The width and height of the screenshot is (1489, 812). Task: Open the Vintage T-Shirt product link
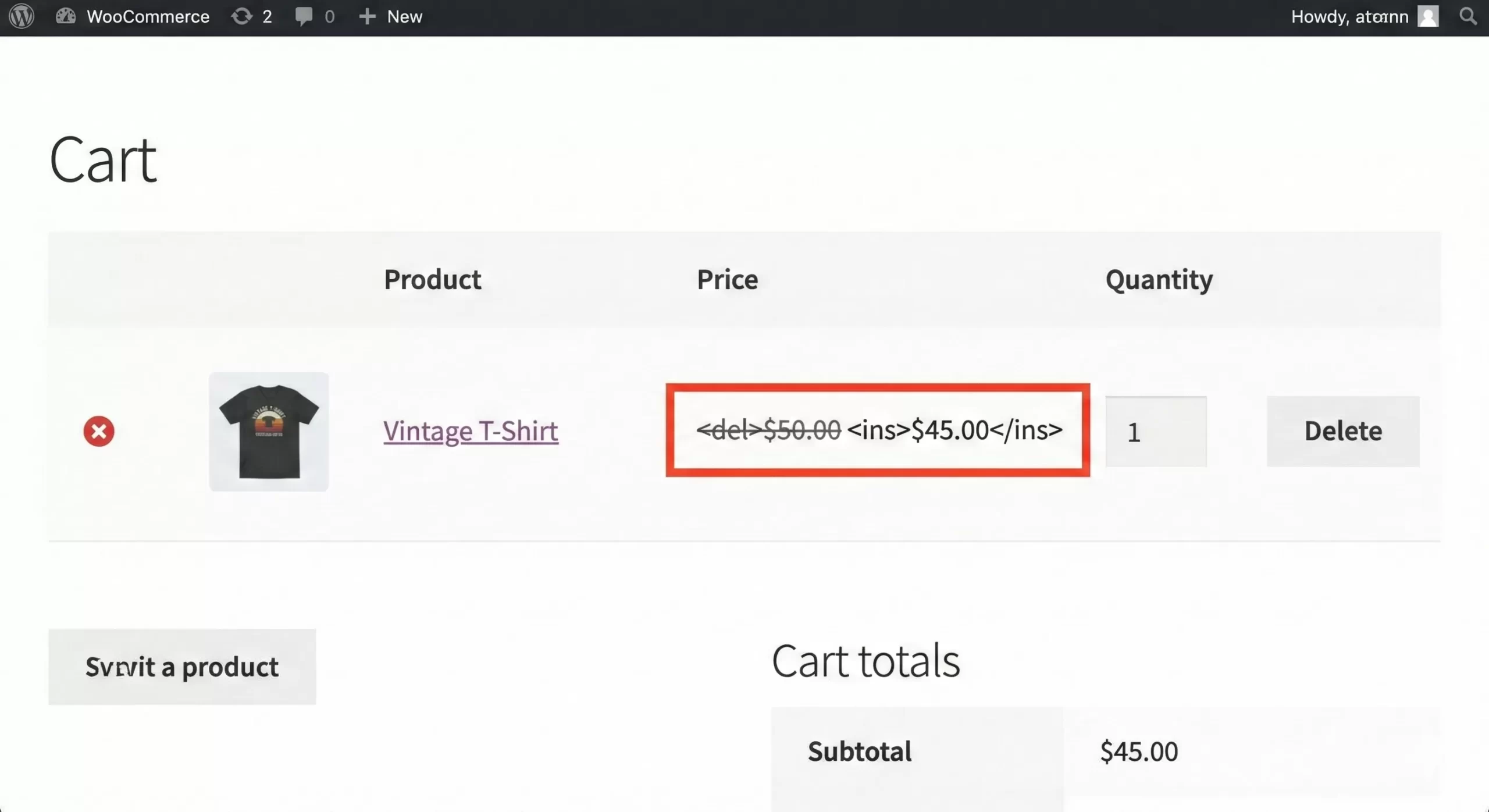pos(471,431)
